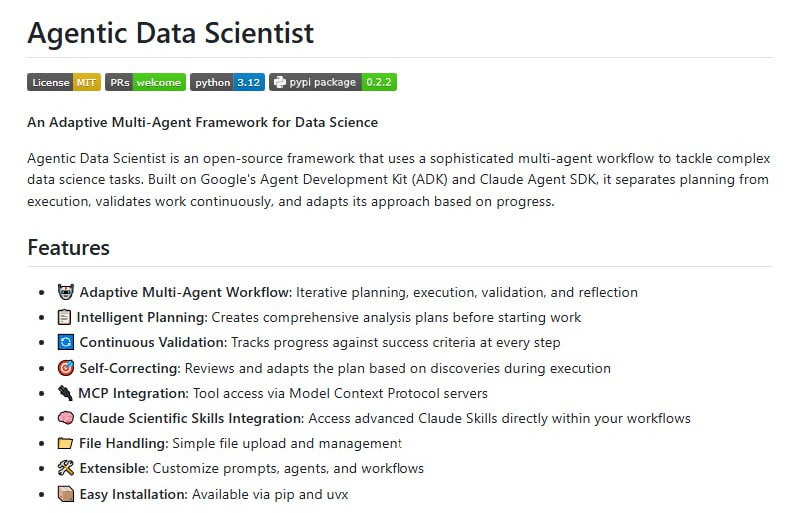
Task: Click the refresh arrows emoji beside Continuous Validation
Action: 66,342
